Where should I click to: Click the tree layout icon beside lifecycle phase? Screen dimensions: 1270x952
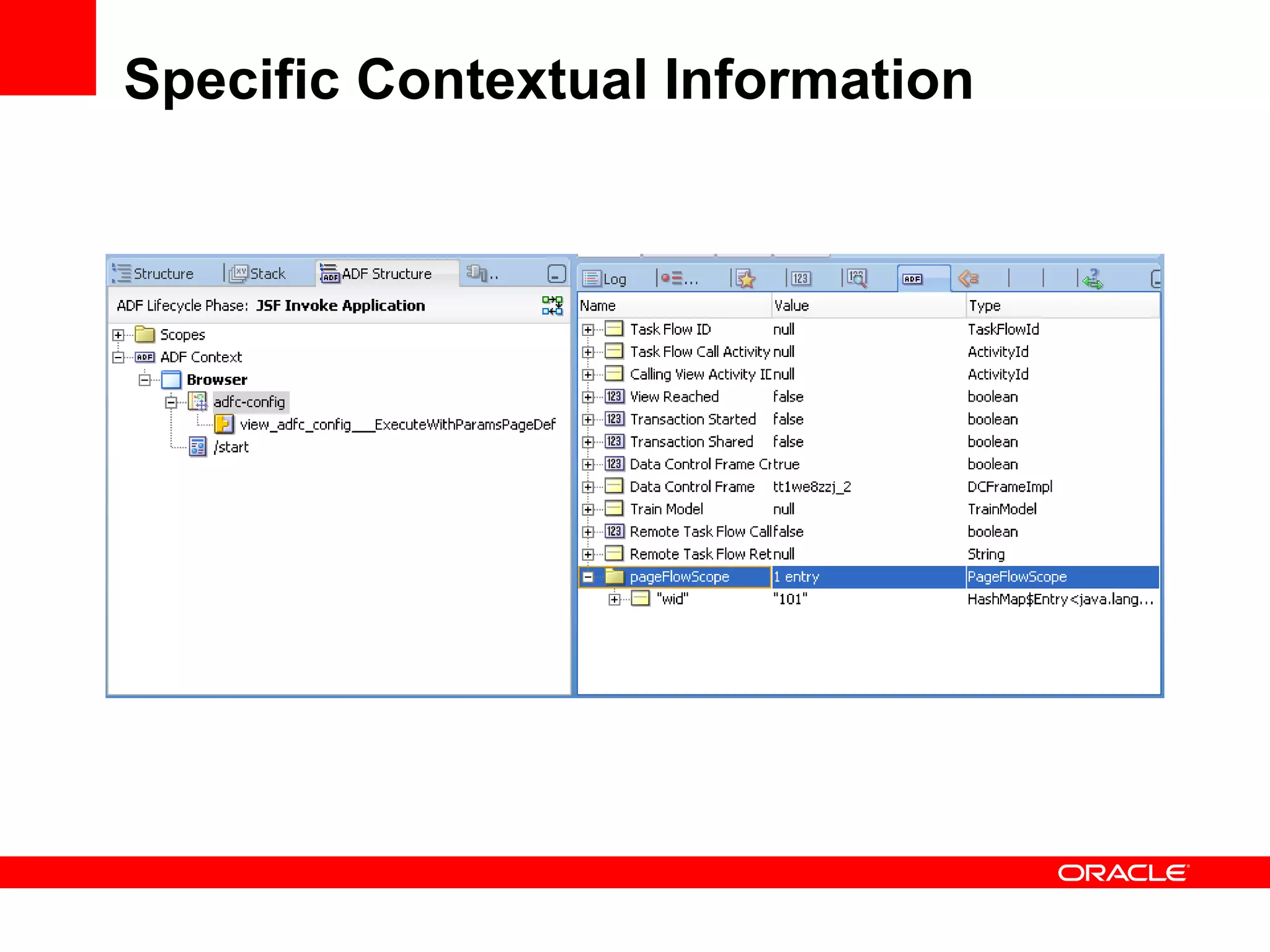coord(552,306)
